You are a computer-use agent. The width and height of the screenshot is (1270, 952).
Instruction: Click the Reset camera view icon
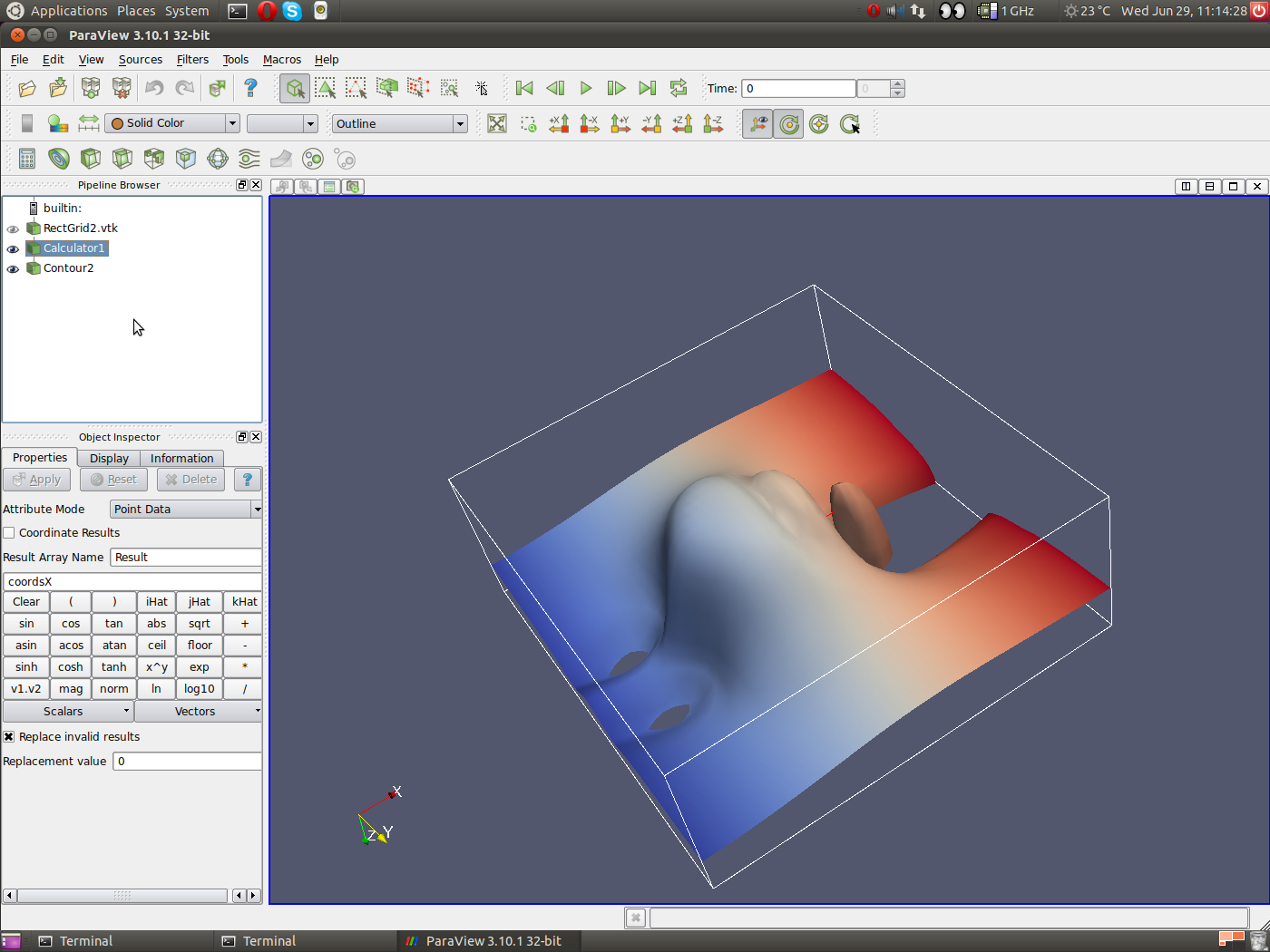pos(497,123)
